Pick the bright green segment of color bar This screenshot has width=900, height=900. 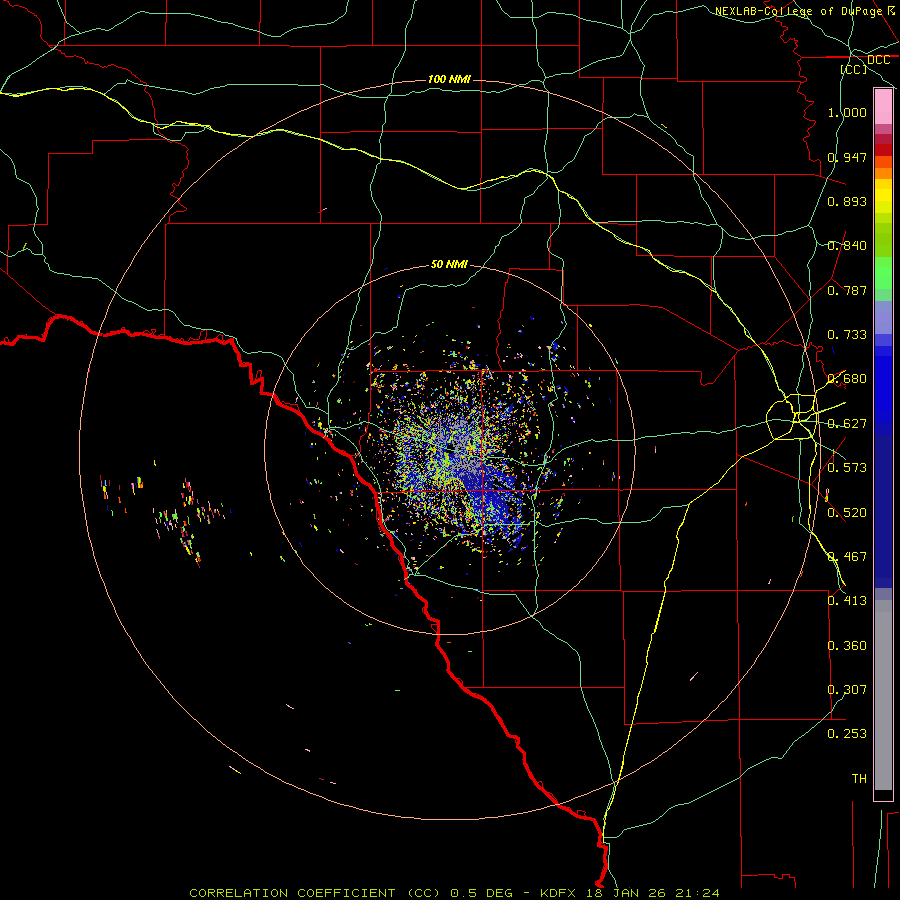tap(883, 273)
